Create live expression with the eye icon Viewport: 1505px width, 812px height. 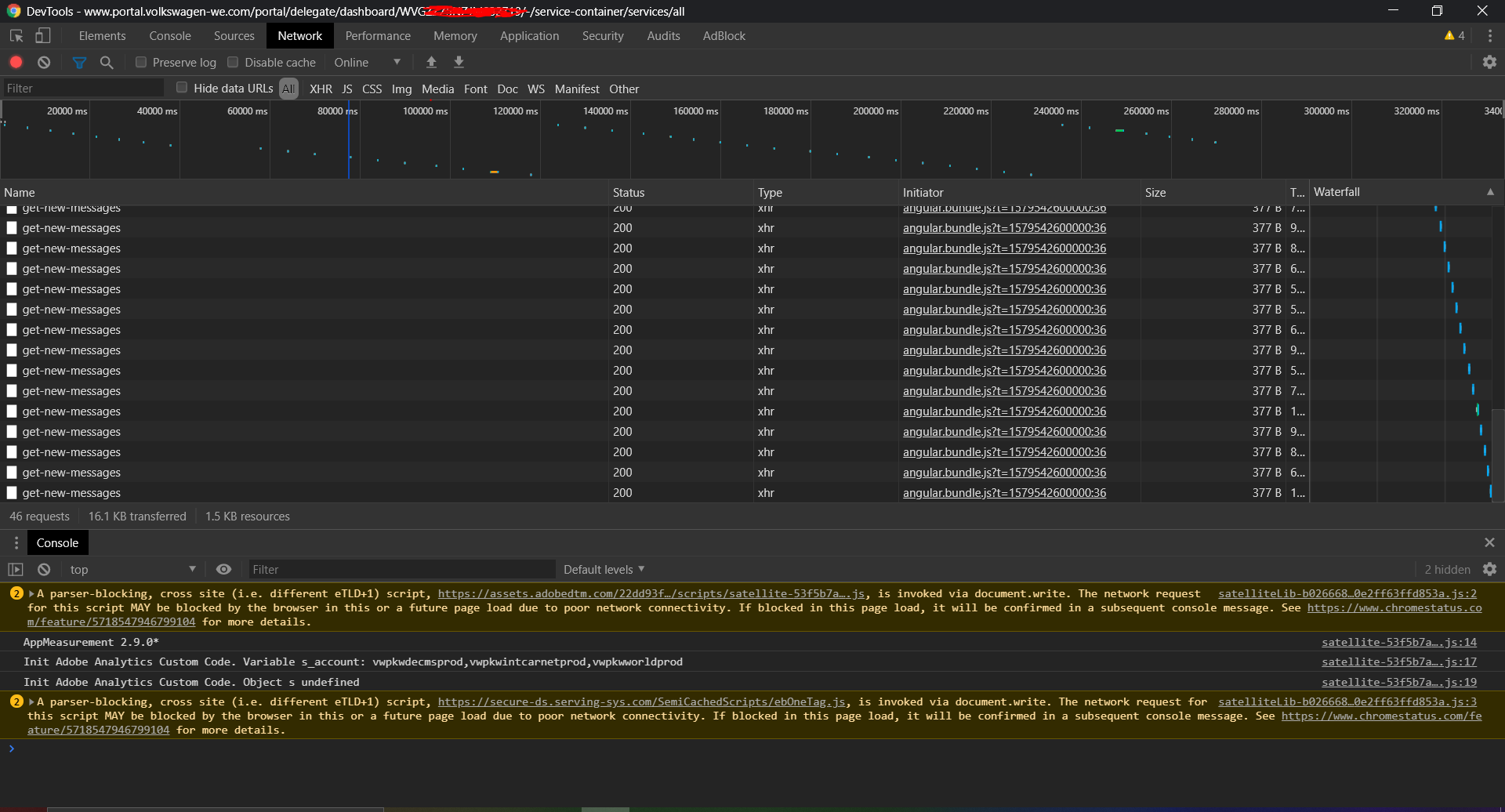223,569
